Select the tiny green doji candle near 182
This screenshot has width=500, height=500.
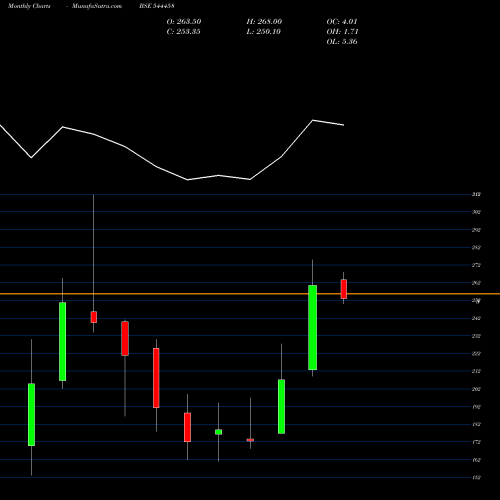pos(218,432)
